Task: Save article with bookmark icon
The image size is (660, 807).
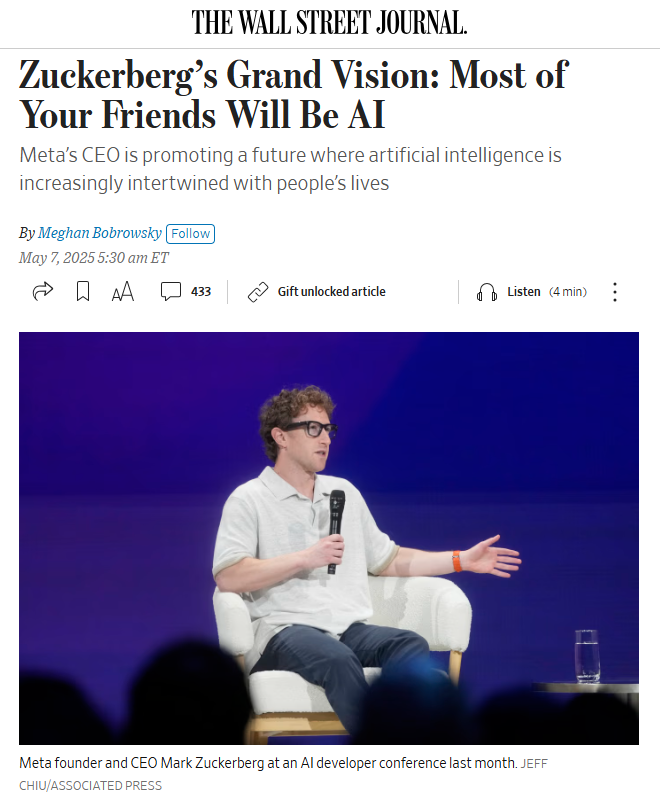Action: click(83, 291)
